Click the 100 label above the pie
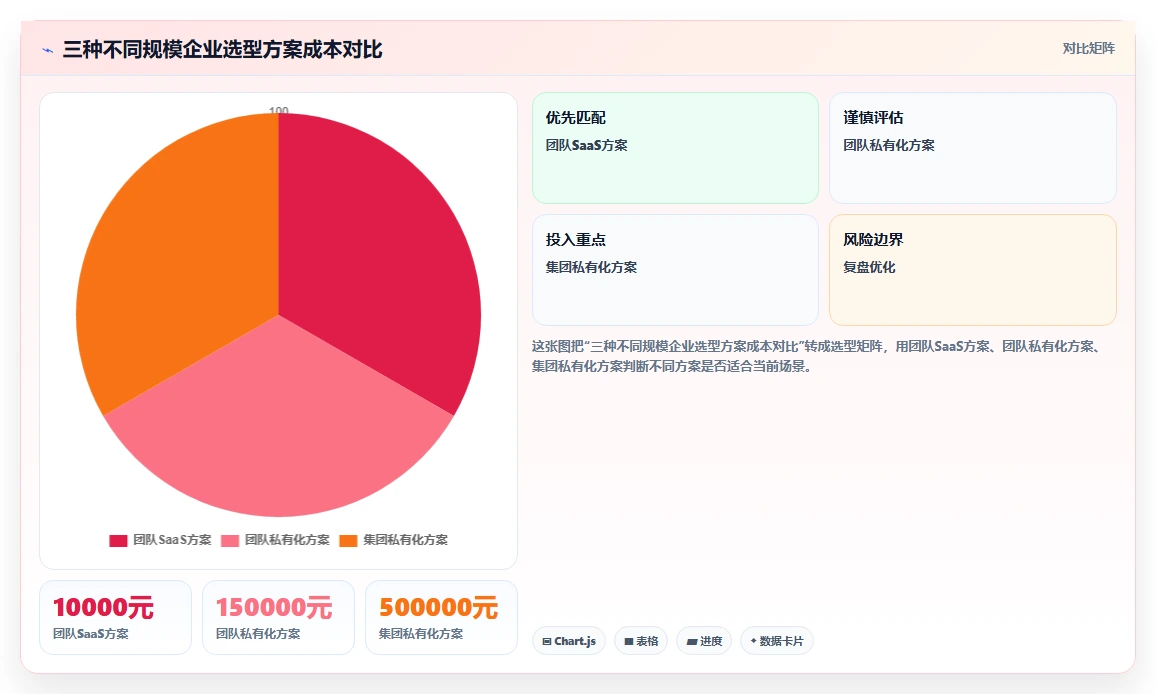The width and height of the screenshot is (1156, 694). 279,111
